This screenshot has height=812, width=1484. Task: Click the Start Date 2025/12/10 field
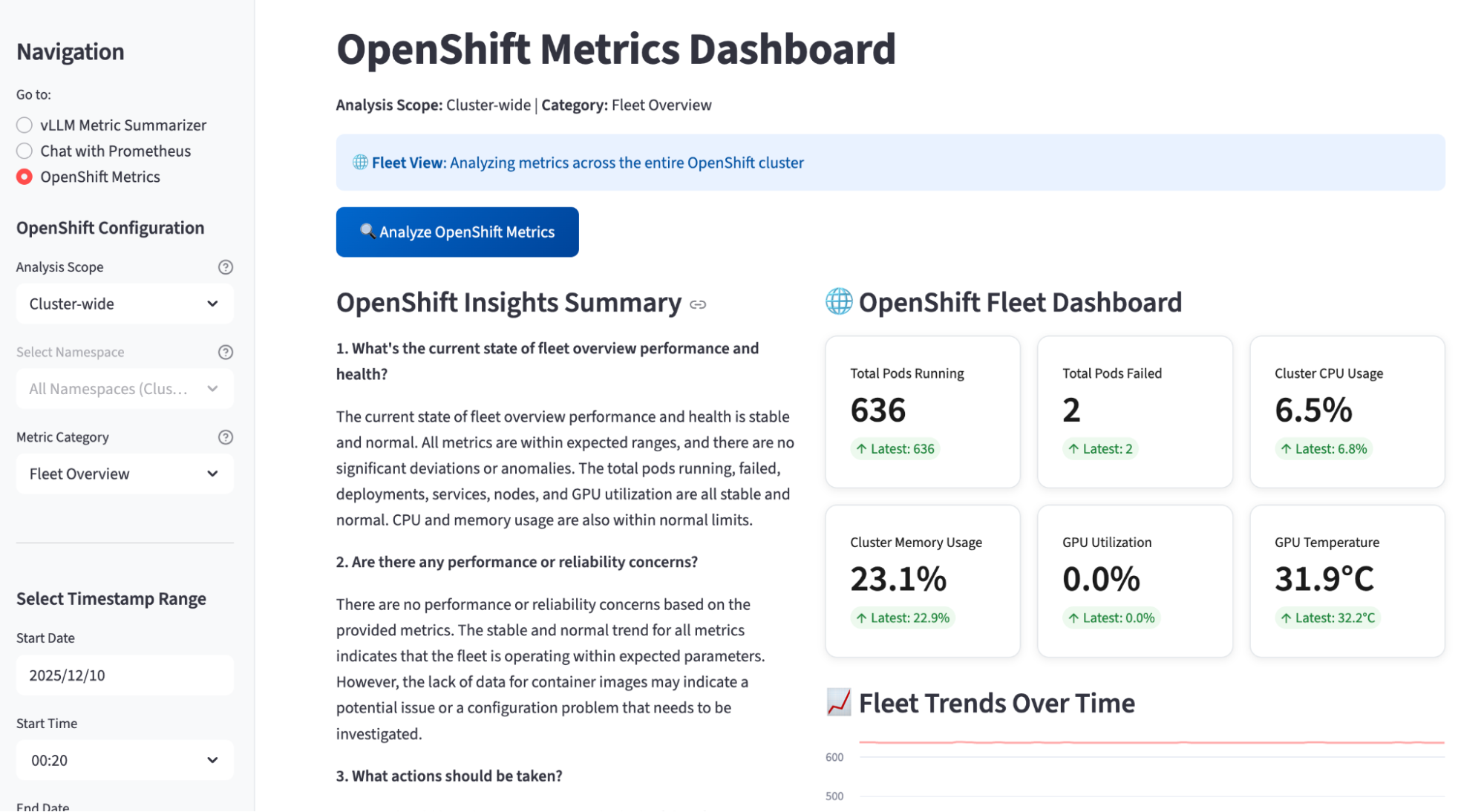point(125,675)
